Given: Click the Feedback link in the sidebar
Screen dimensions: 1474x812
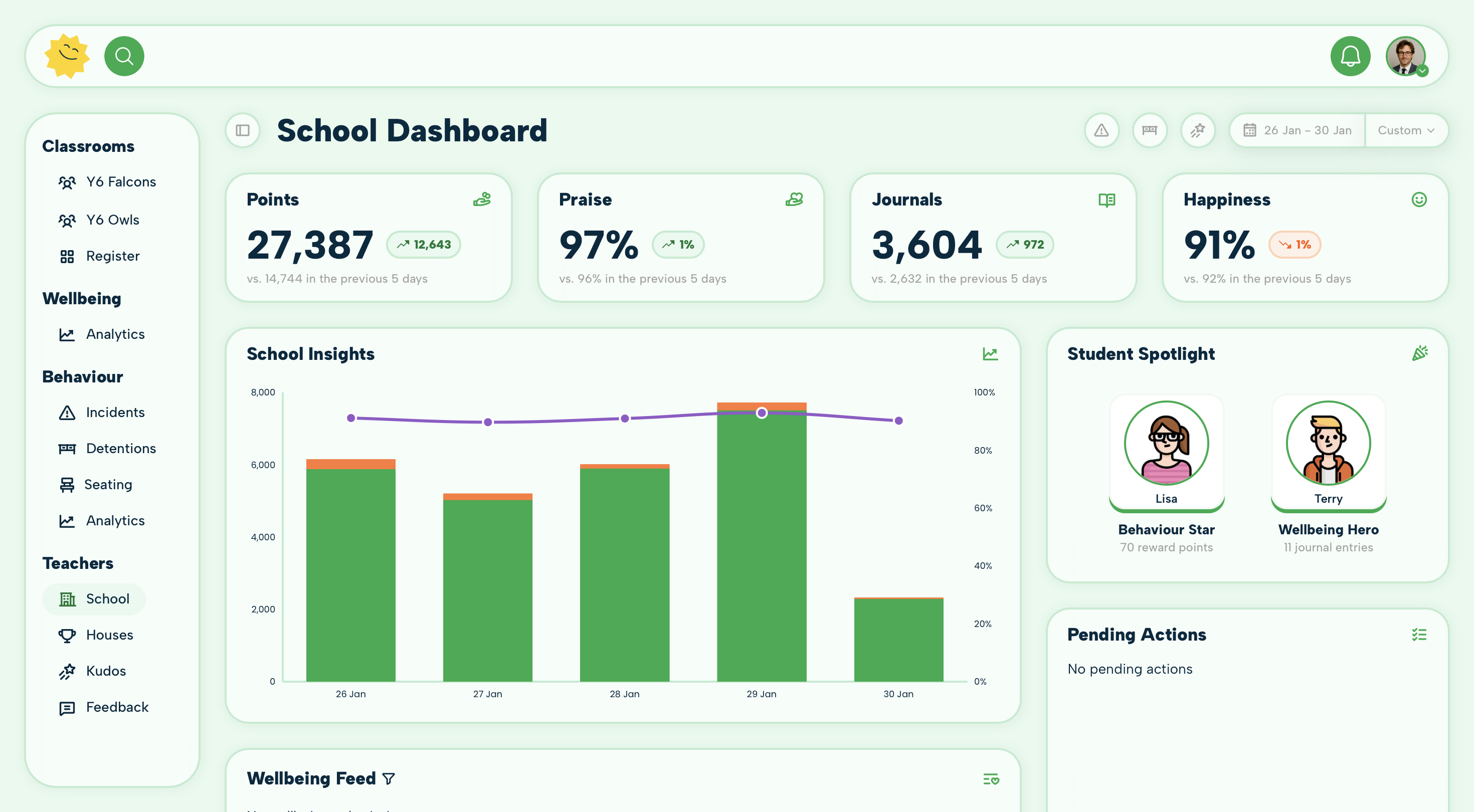Looking at the screenshot, I should (117, 707).
